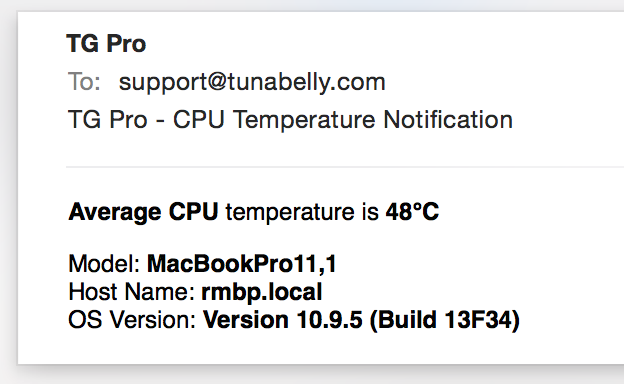Click the TG Pro sender name
624x384 pixels.
click(106, 43)
